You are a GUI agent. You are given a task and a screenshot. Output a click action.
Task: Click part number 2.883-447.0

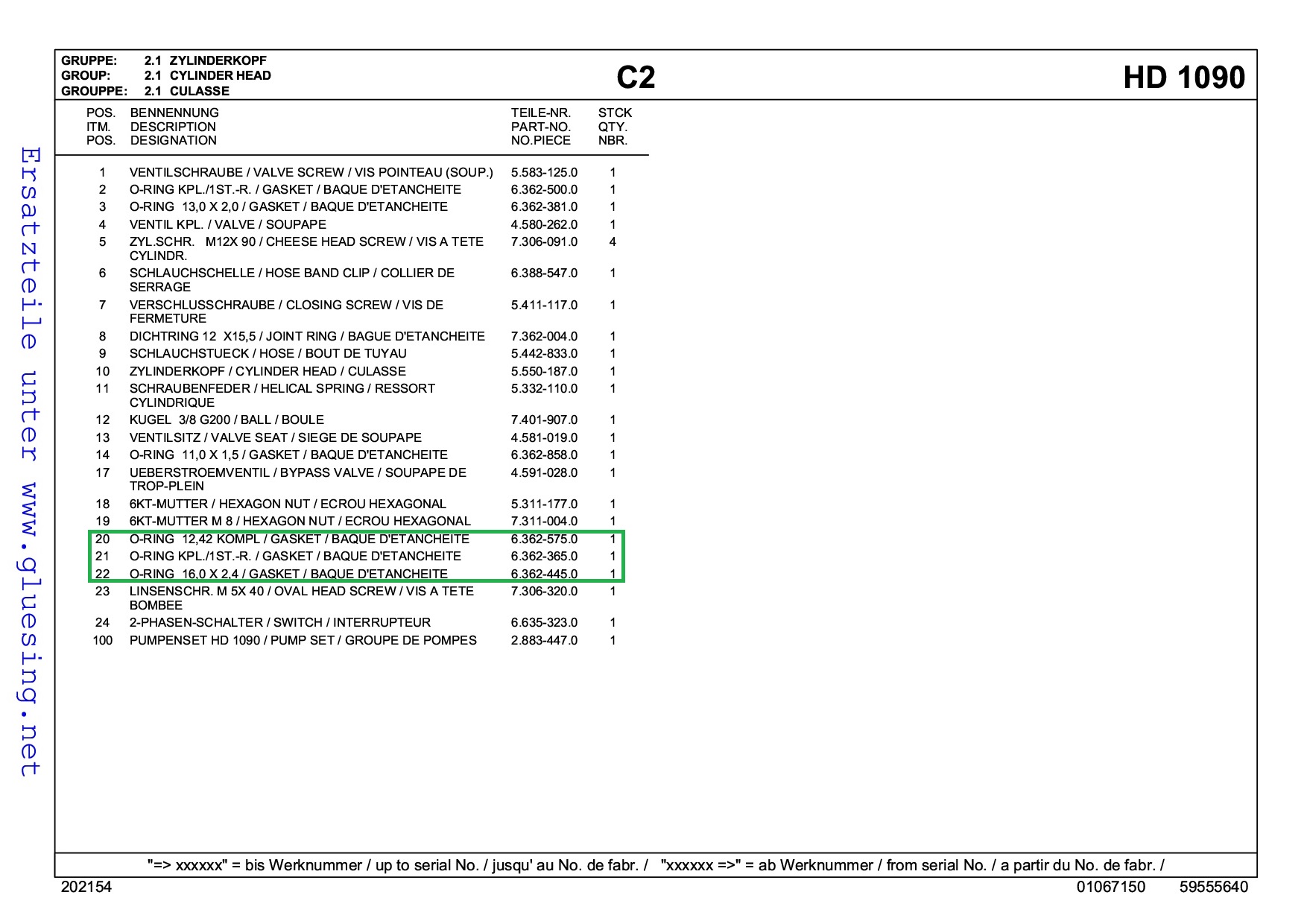point(544,640)
